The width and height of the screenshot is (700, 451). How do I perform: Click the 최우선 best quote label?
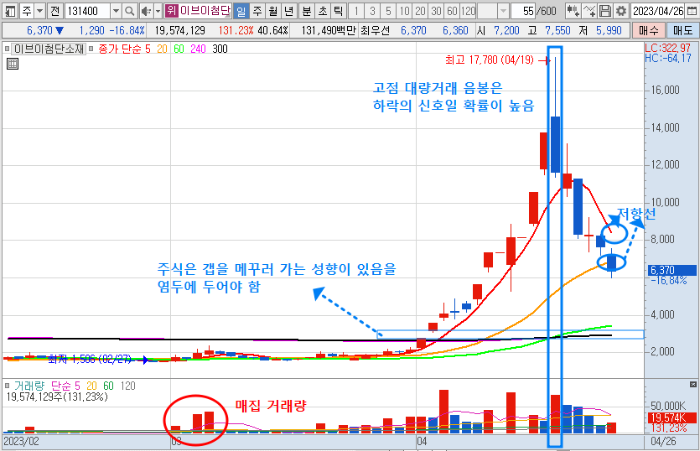pos(375,31)
